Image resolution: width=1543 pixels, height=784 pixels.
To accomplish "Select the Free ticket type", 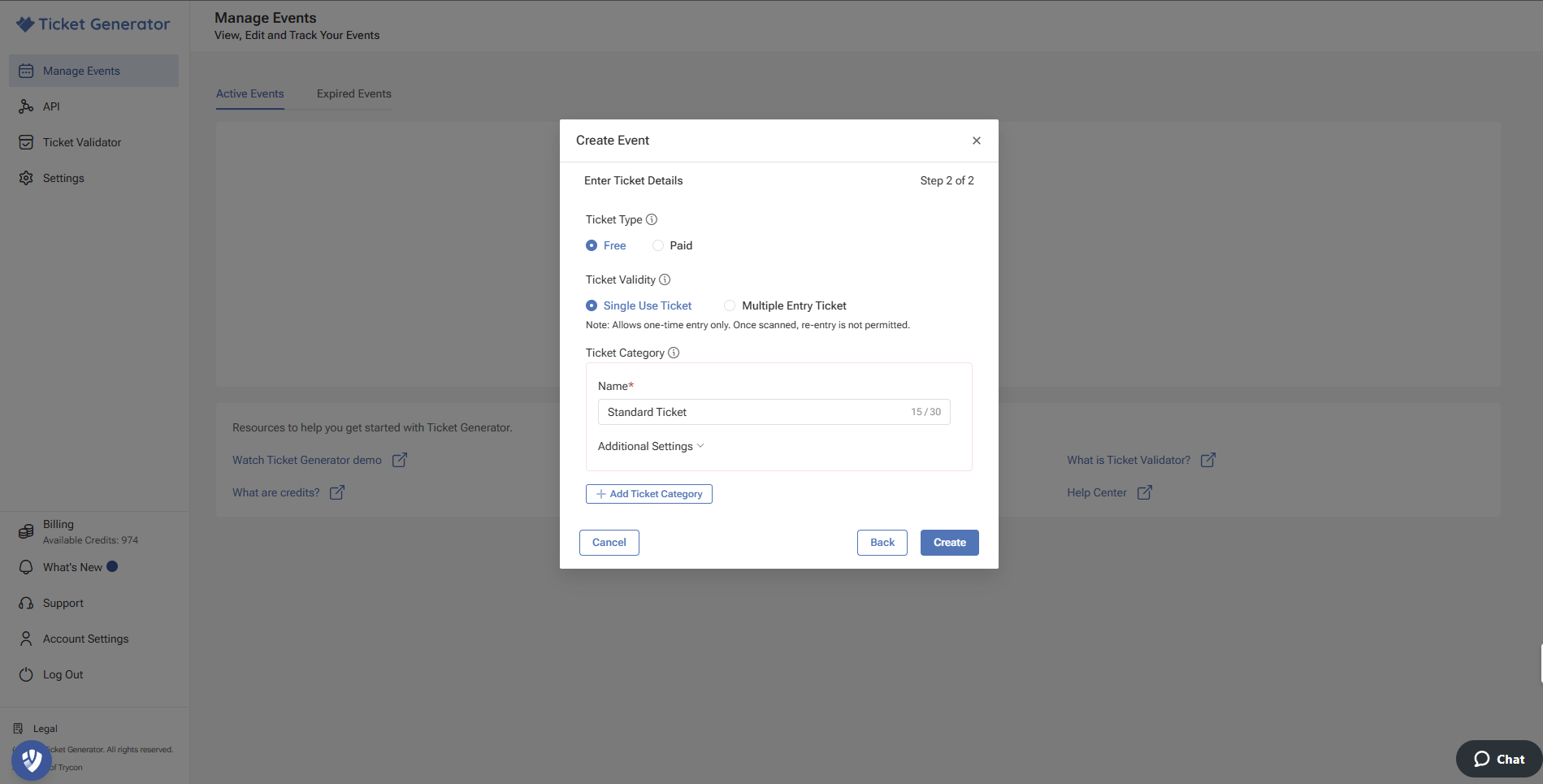I will 605,245.
